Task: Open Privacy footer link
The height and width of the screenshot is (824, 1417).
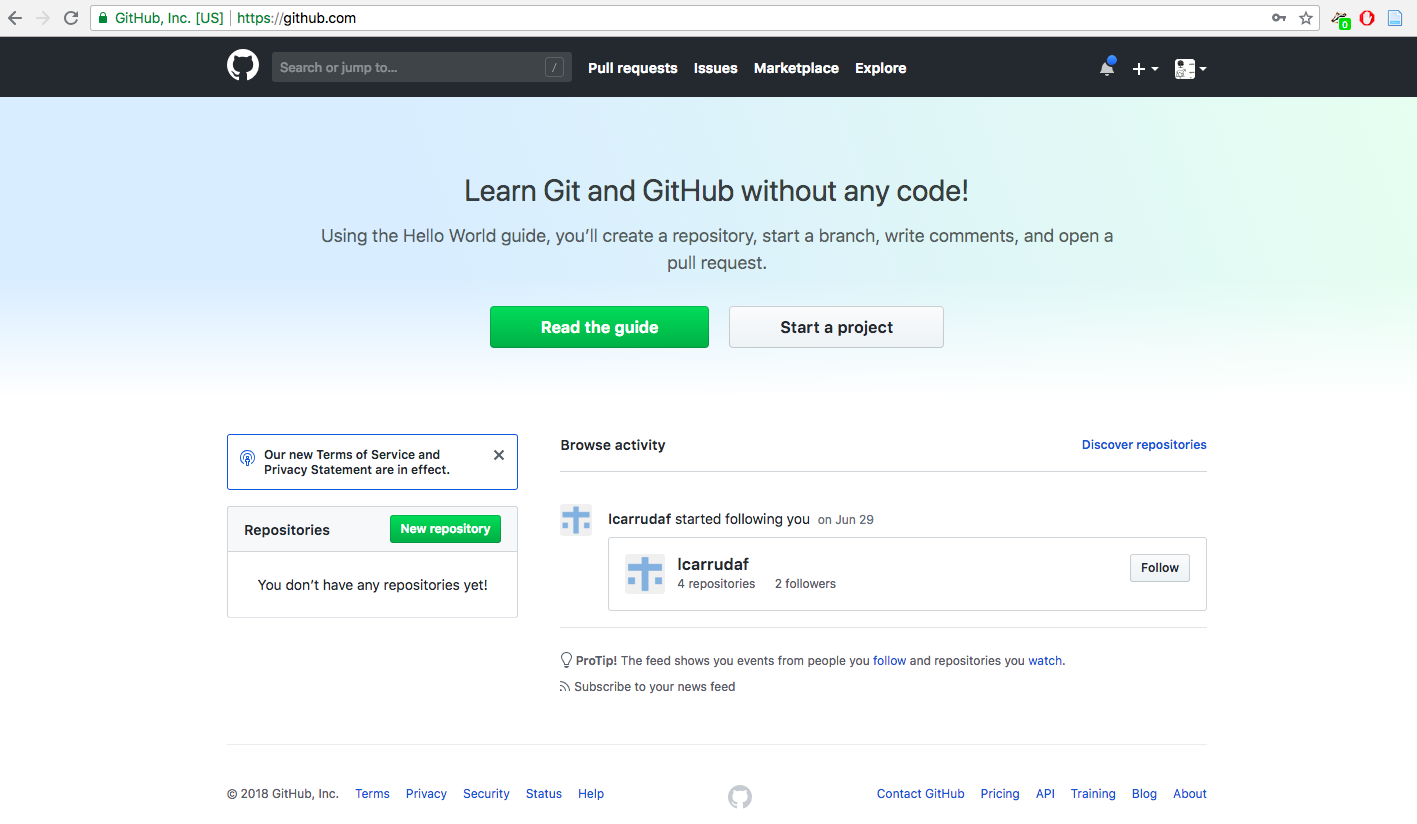Action: coord(426,794)
